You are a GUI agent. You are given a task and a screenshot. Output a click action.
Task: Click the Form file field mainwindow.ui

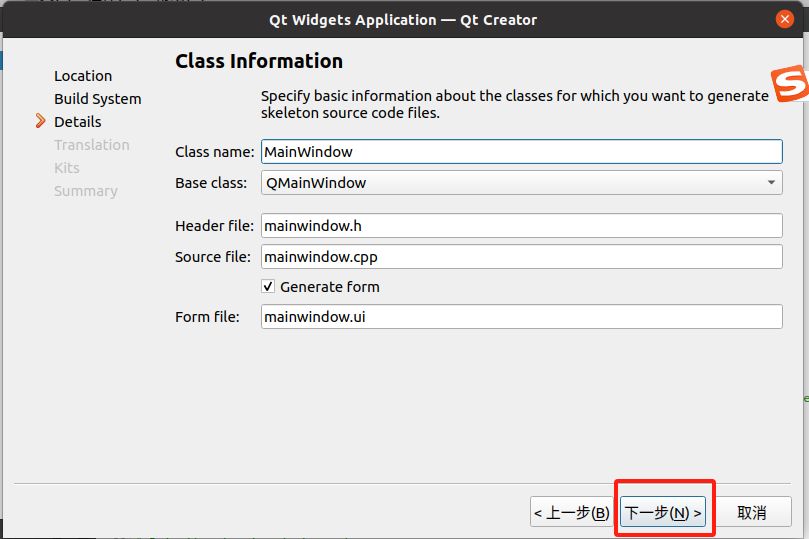(522, 317)
